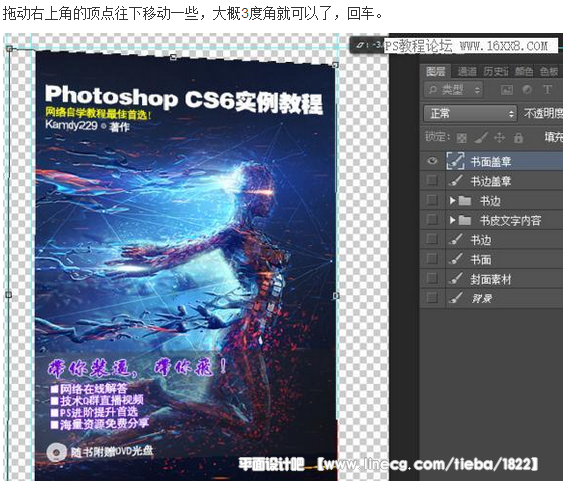This screenshot has height=481, width=572.
Task: Click the right-middle transform handle
Action: click(x=336, y=295)
